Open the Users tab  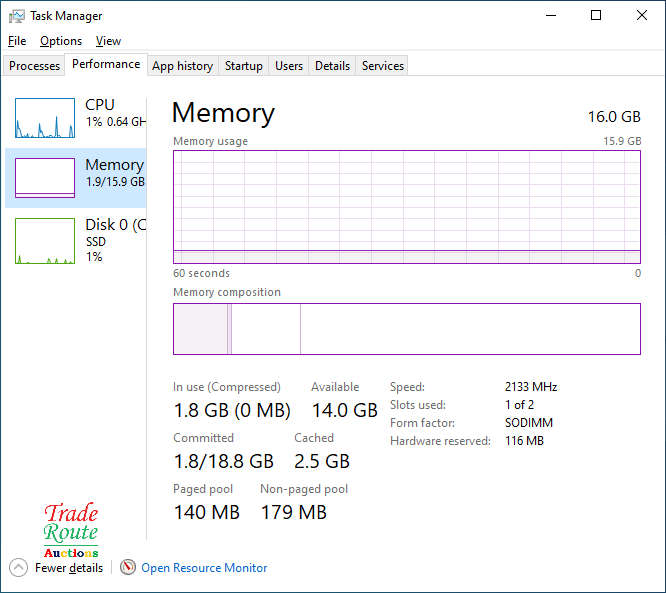(289, 66)
